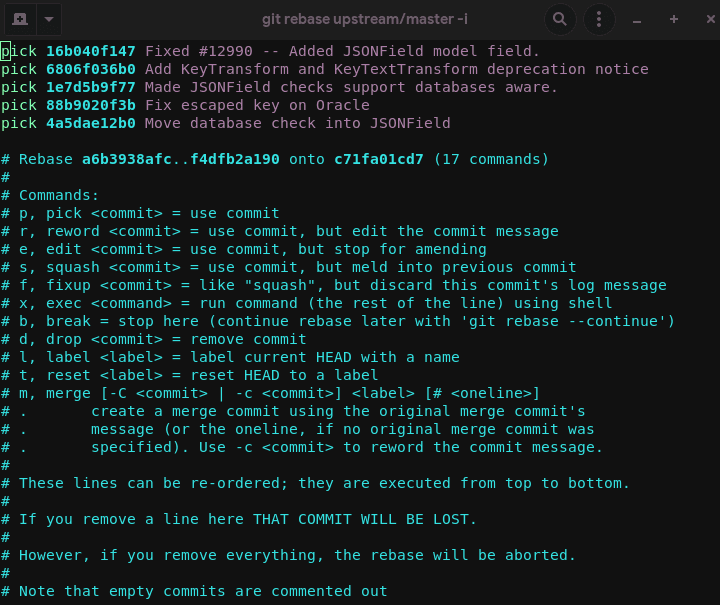Image resolution: width=720 pixels, height=605 pixels.
Task: Click the 'Fix escaped key on Oracle' line
Action: pos(257,105)
